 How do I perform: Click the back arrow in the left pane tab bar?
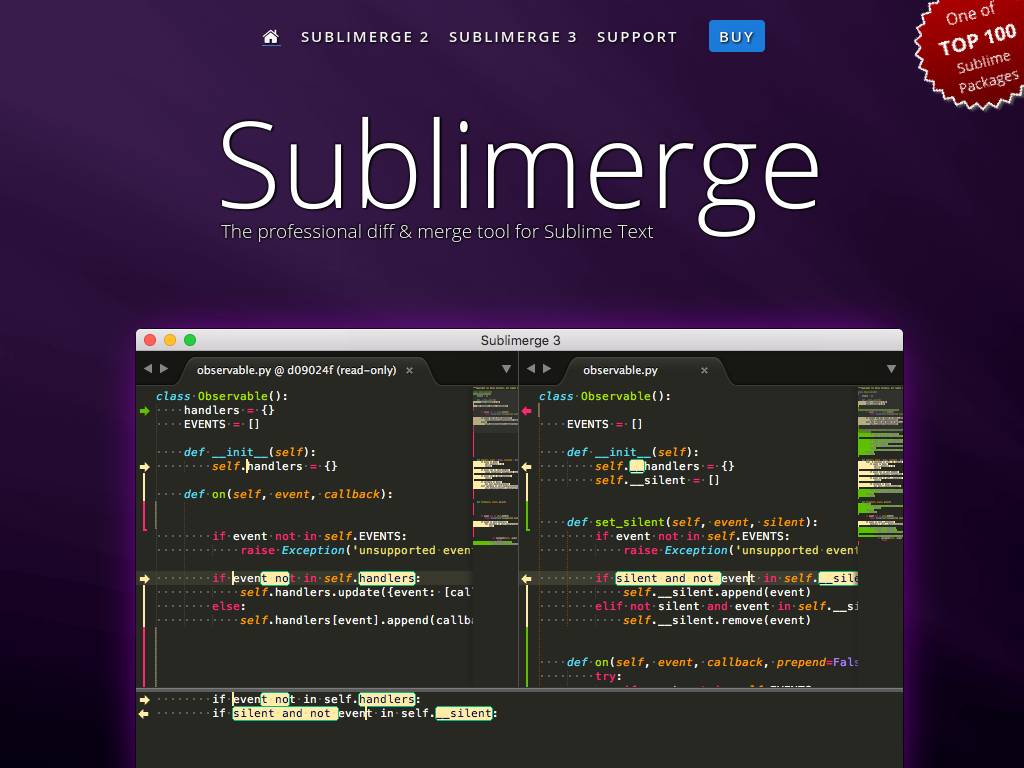click(147, 369)
